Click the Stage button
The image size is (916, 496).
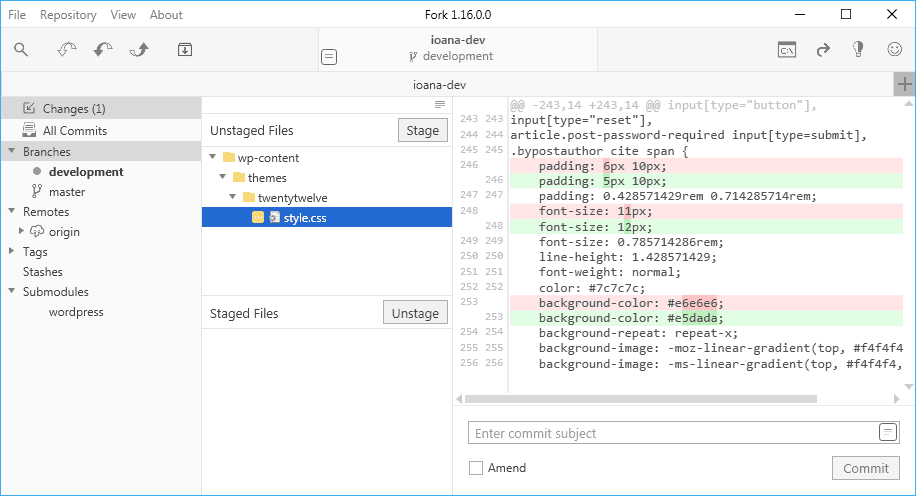point(422,130)
